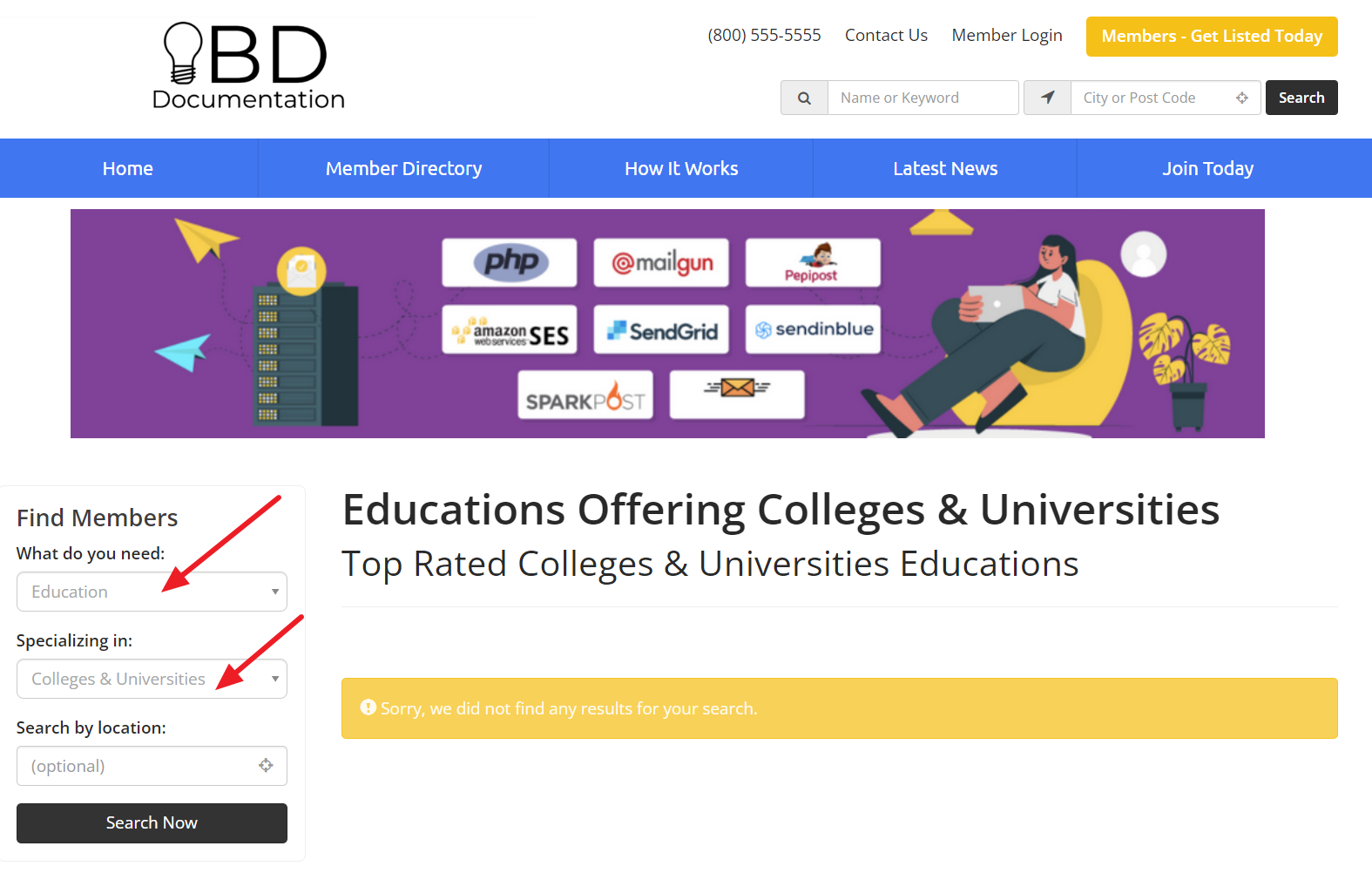Click the Contact Us link
The width and height of the screenshot is (1372, 873).
pyautogui.click(x=886, y=35)
